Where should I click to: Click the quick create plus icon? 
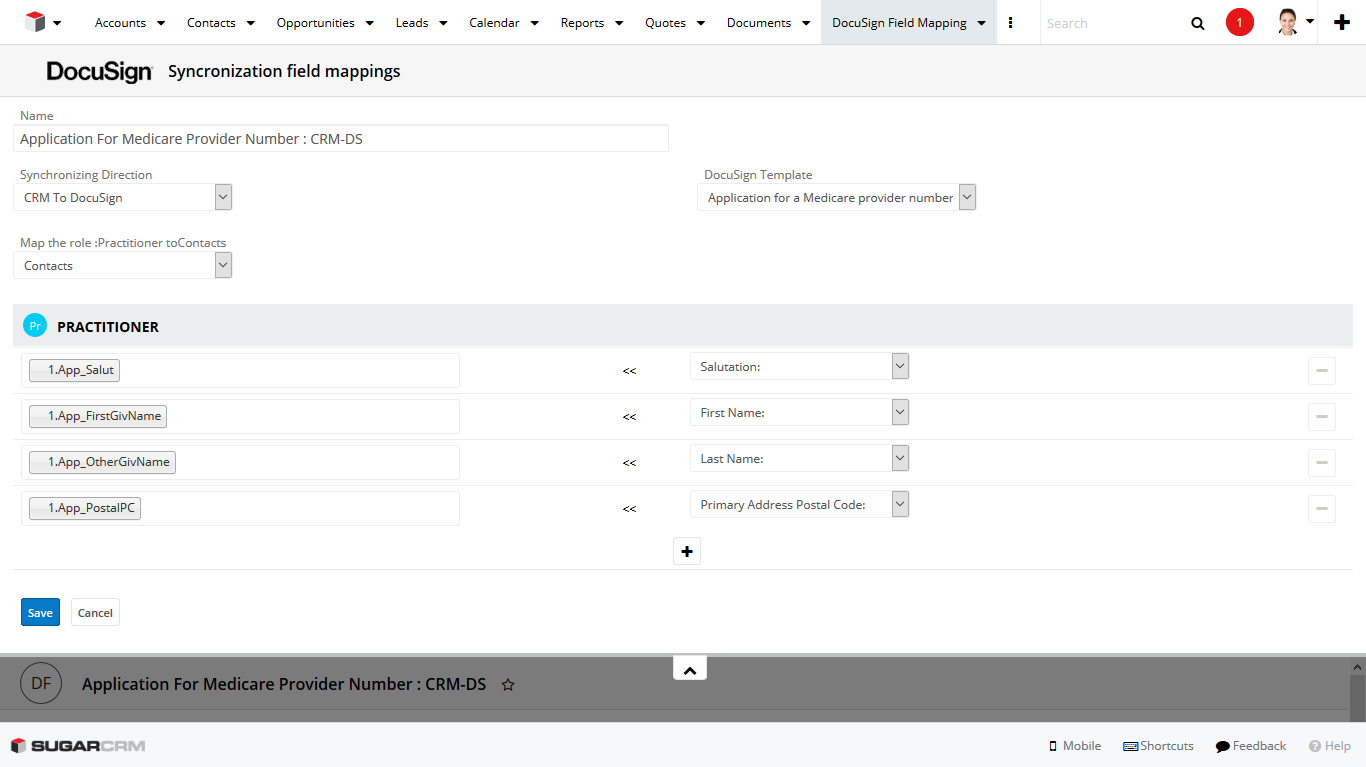click(1342, 23)
